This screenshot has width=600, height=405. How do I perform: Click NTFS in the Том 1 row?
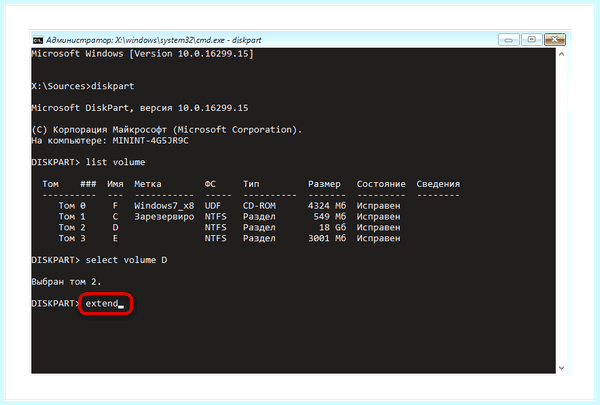click(x=215, y=217)
